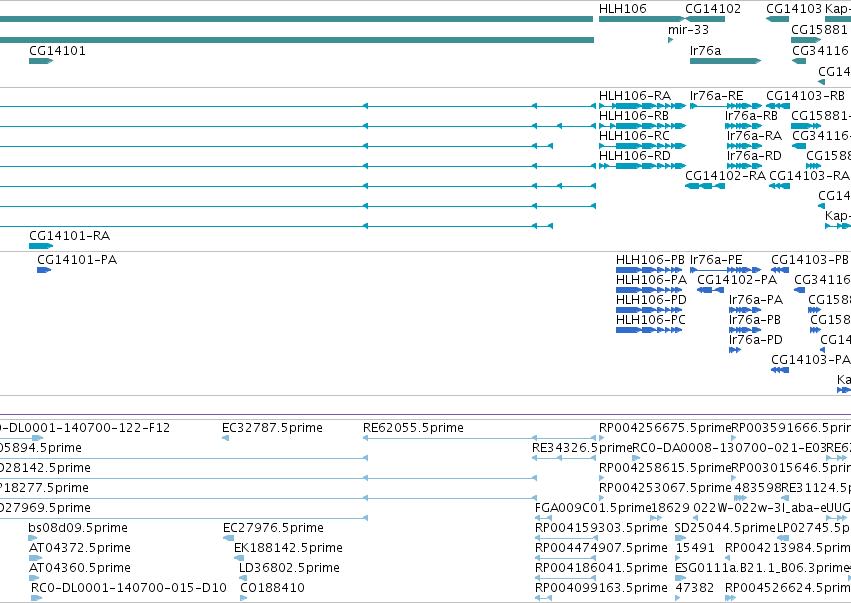Select the CG14101 gene arrow glyph
Screen dimensions: 851x603
(41, 61)
